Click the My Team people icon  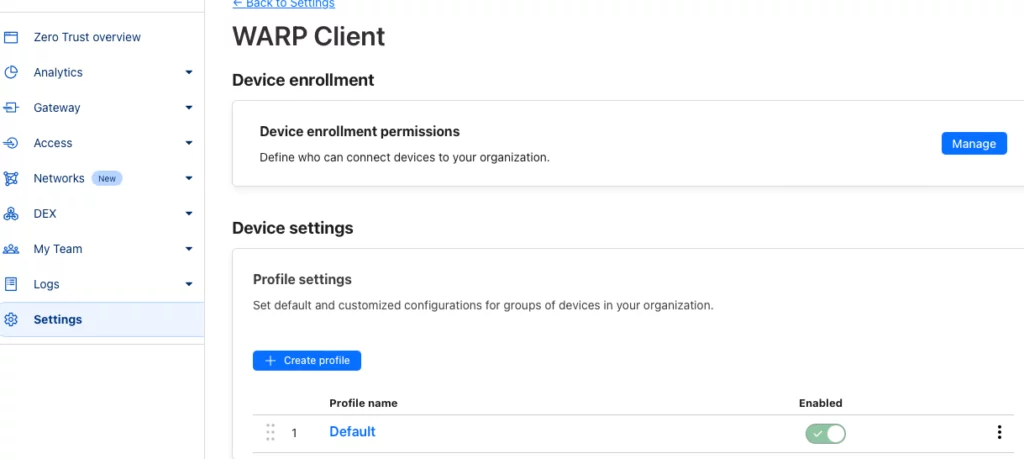pos(10,249)
